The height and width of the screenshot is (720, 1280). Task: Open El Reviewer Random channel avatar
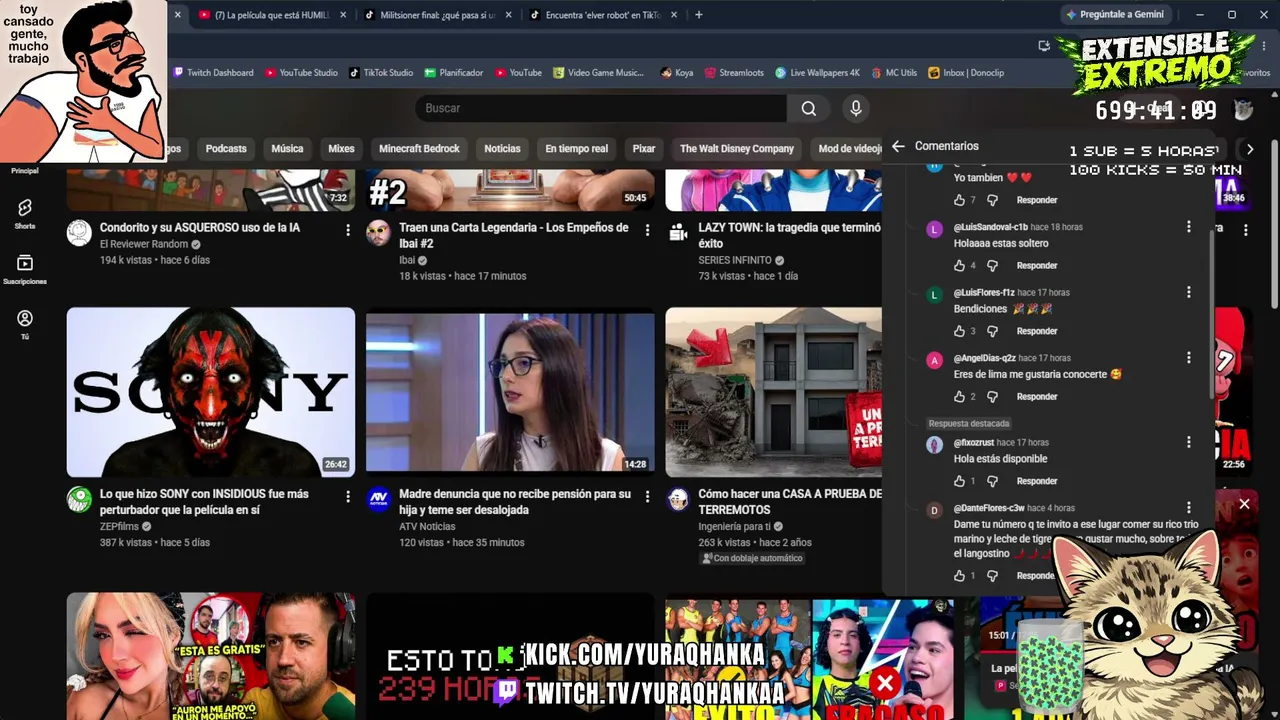79,233
